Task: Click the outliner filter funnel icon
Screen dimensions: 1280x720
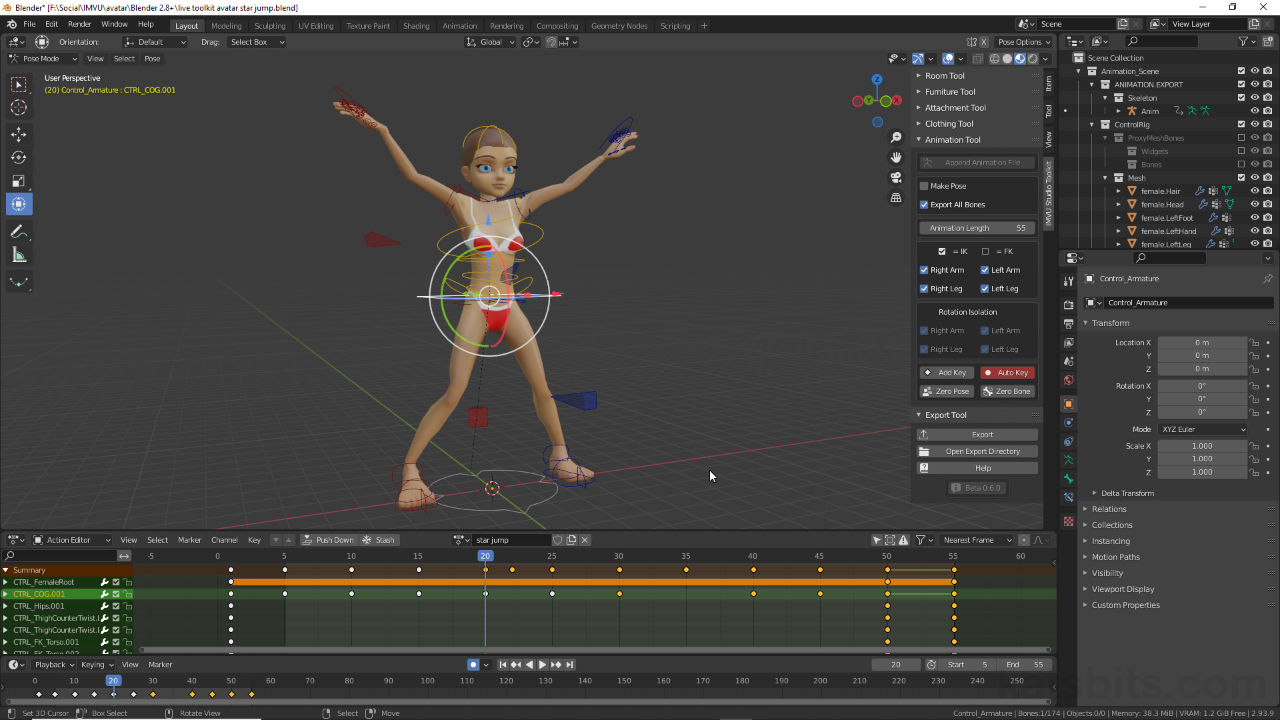Action: (1243, 41)
